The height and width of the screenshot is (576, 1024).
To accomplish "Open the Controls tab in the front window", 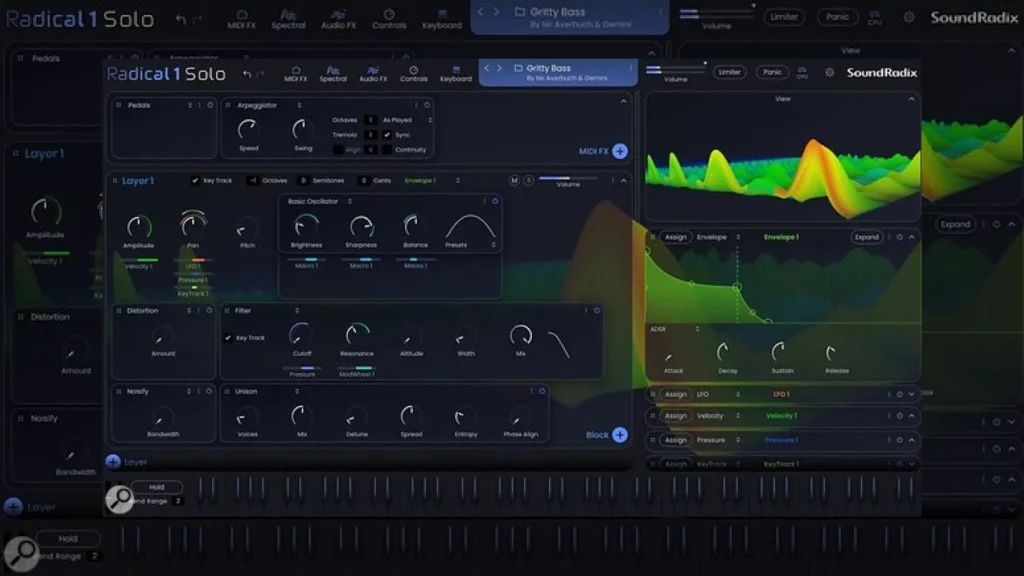I will (413, 74).
